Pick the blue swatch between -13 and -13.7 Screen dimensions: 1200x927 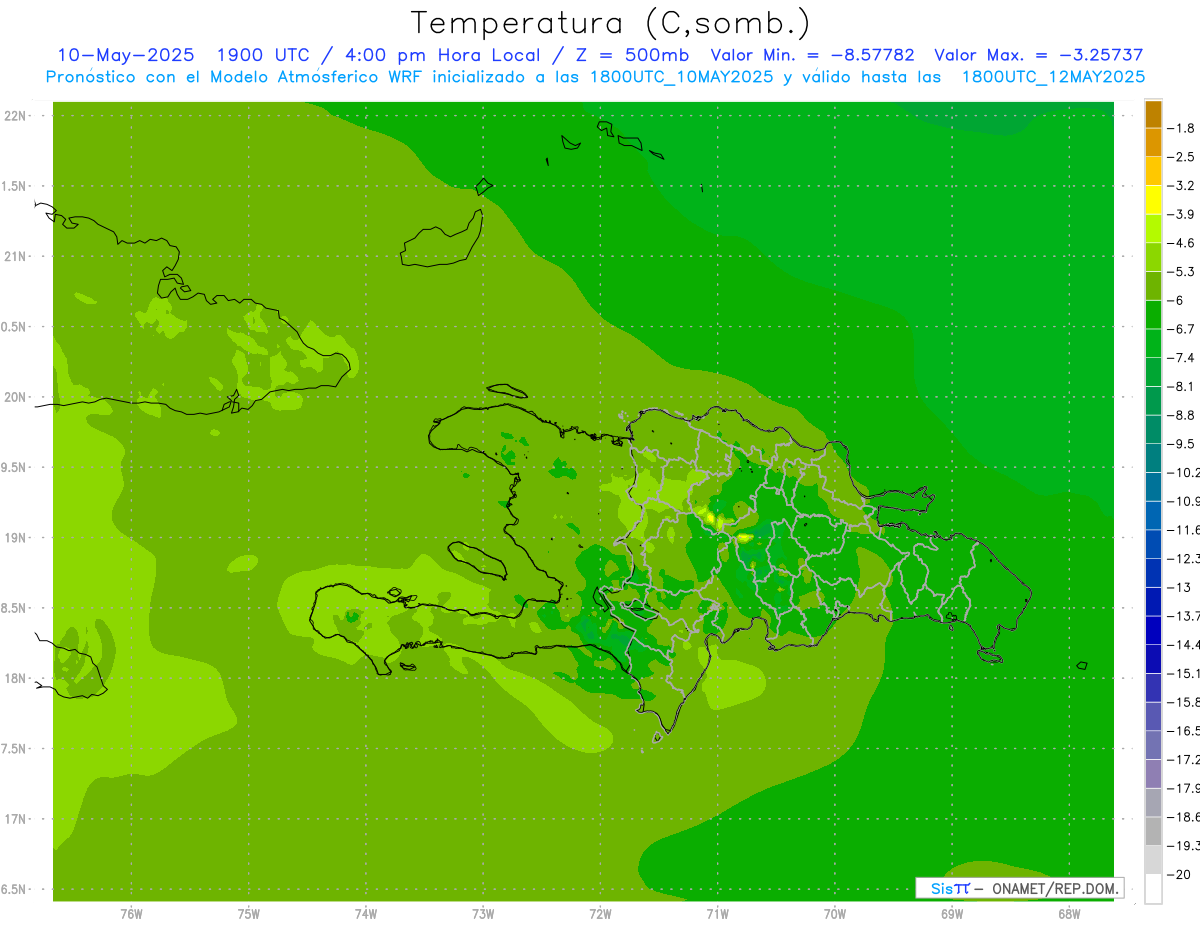pos(1154,601)
